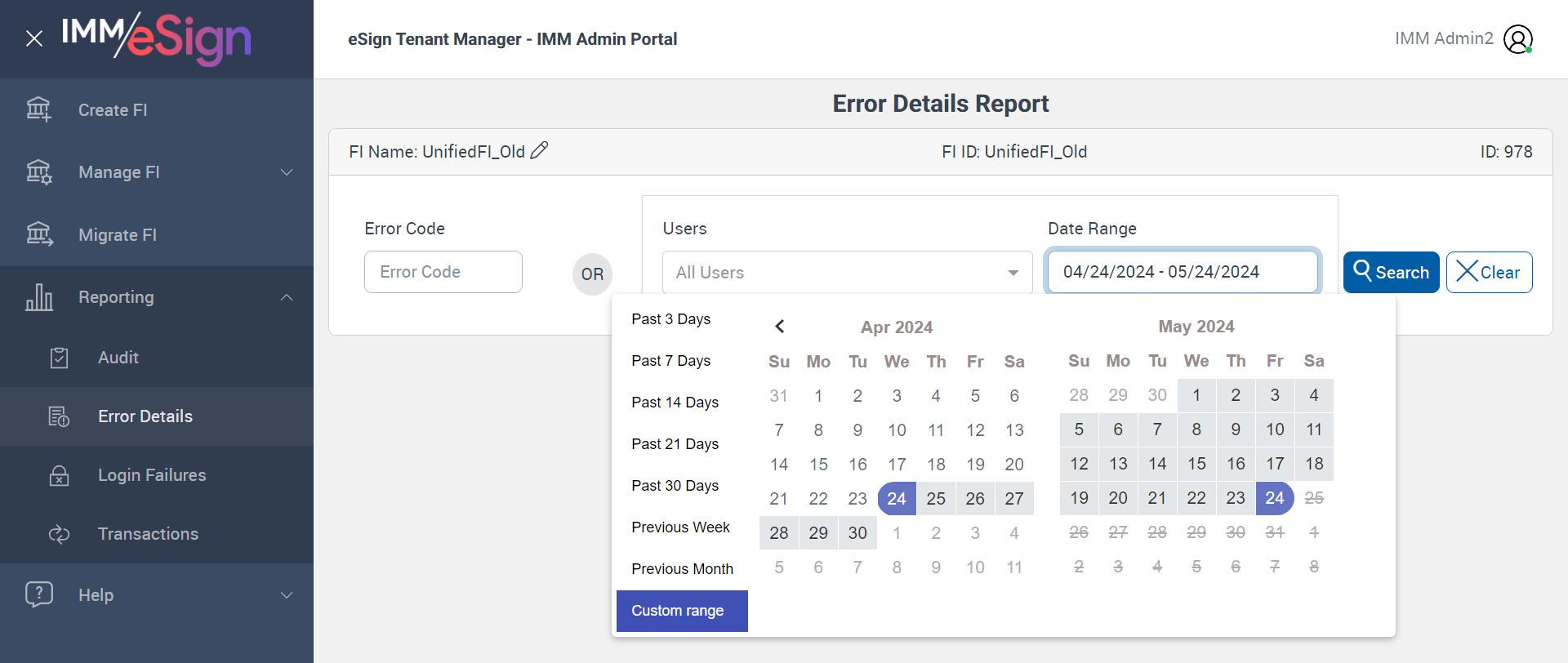
Task: Click the Migrate FI sidebar icon
Action: coord(38,234)
